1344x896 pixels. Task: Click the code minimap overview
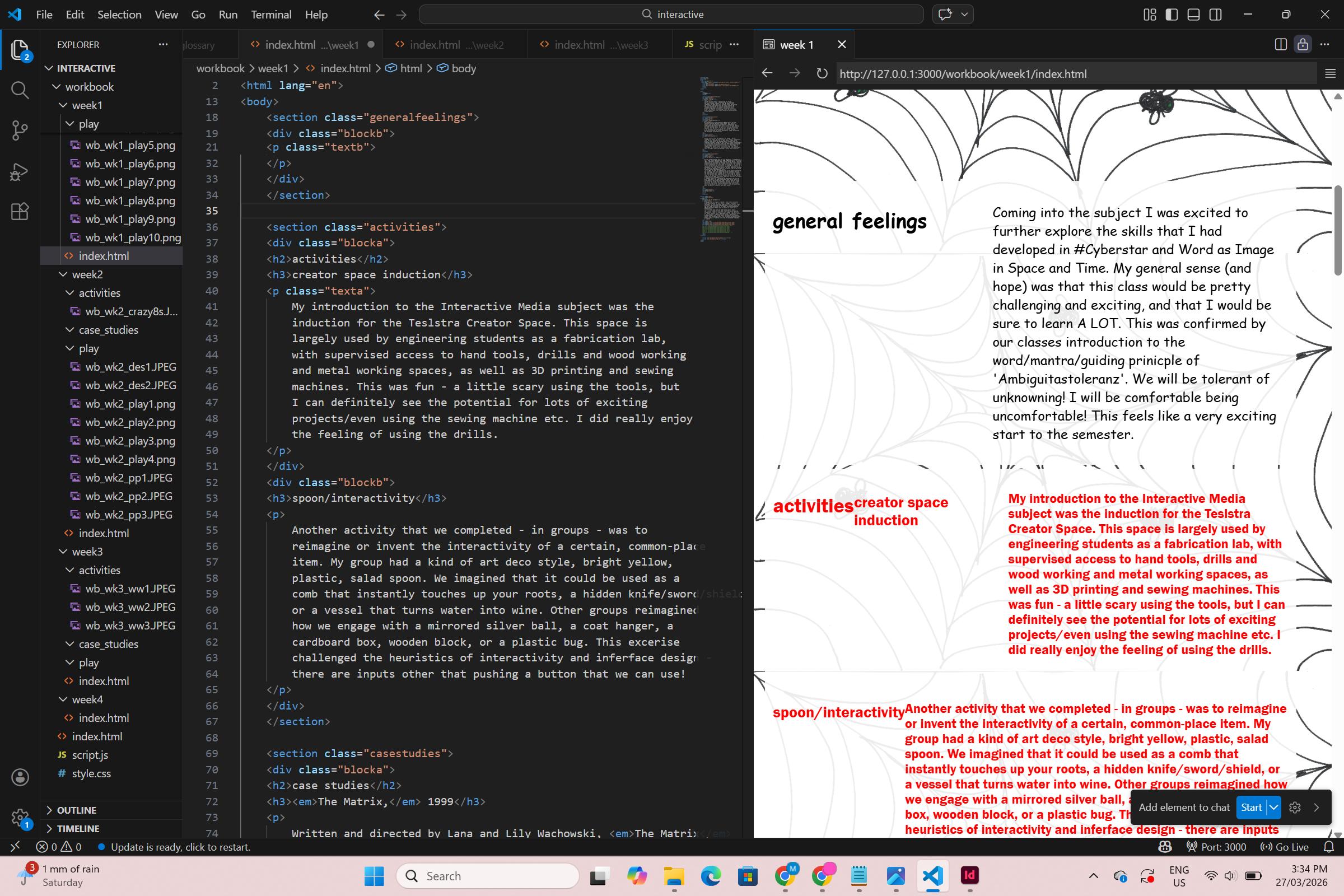(720, 160)
